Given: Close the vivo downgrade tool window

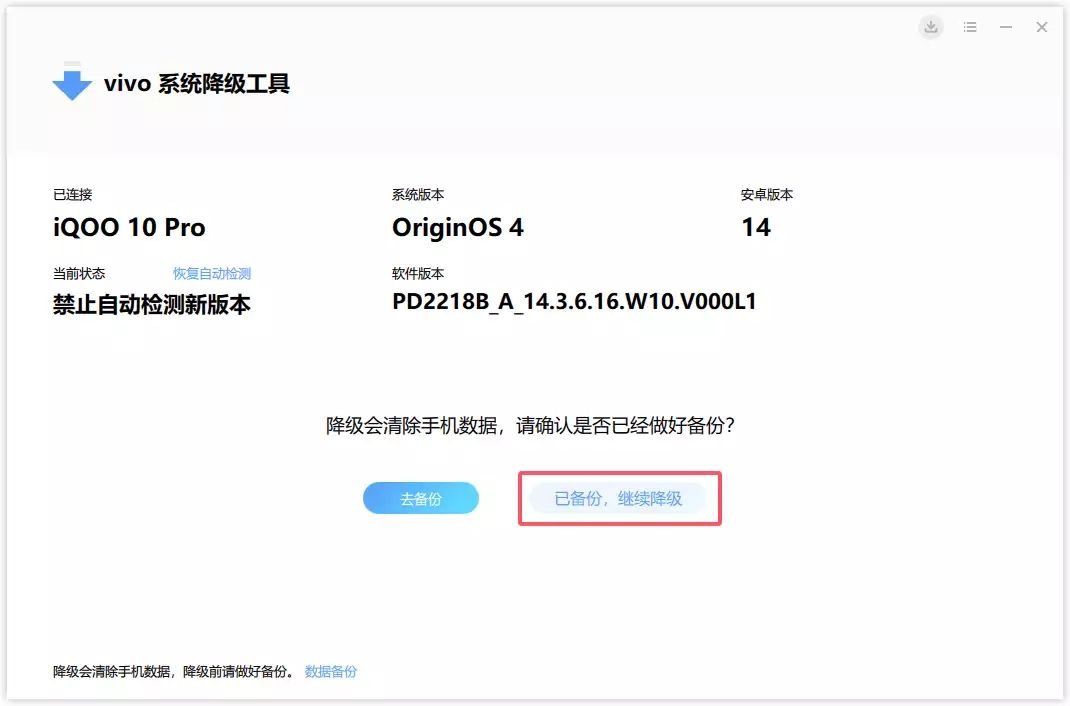Looking at the screenshot, I should (1041, 27).
